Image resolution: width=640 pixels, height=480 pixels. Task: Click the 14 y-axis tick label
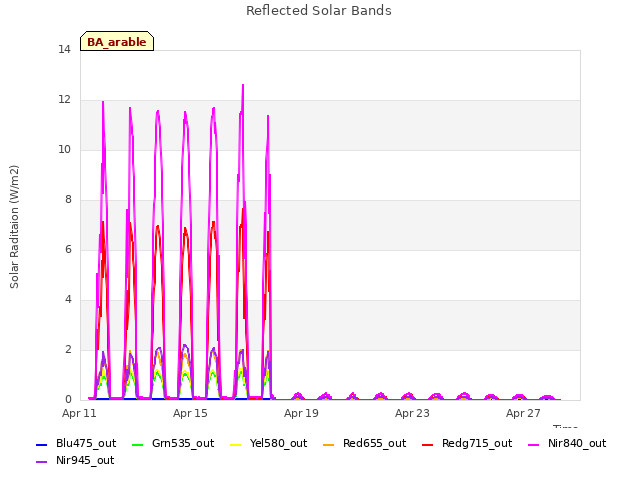pos(64,50)
